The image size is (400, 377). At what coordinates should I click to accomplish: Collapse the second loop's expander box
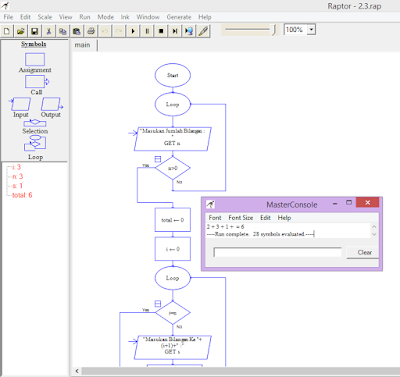[158, 303]
